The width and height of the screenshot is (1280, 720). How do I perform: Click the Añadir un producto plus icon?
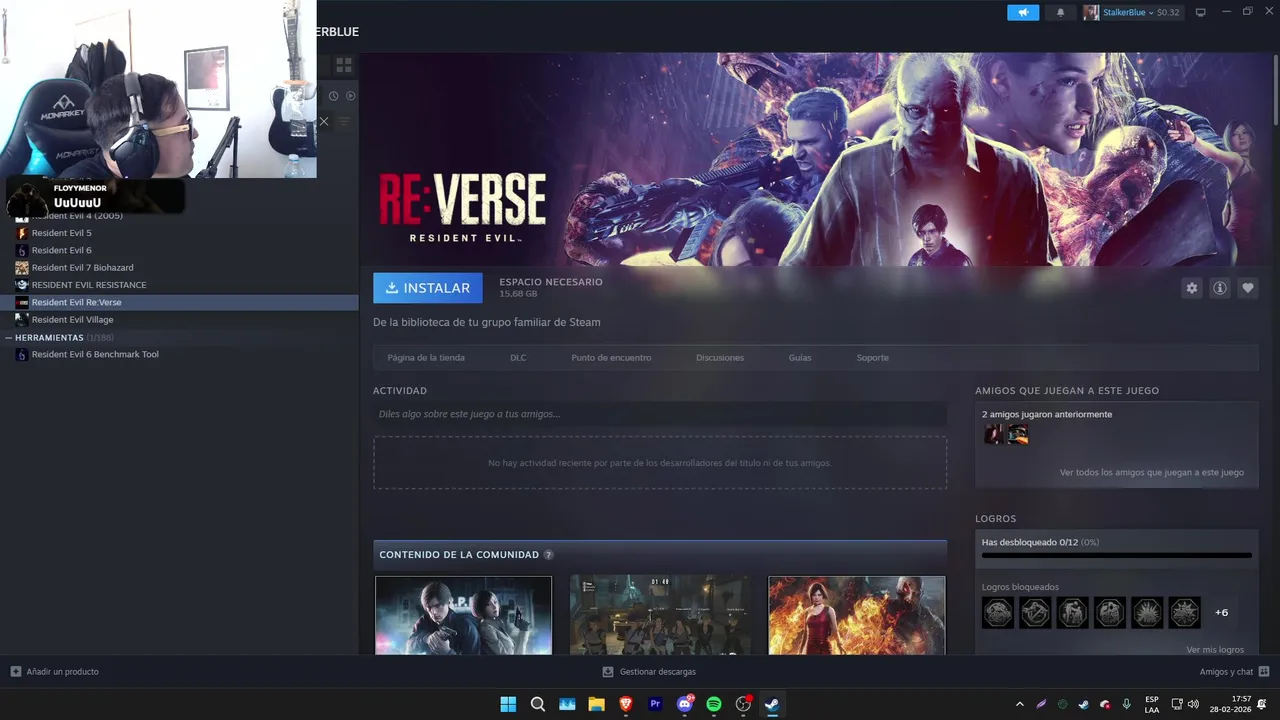point(15,672)
